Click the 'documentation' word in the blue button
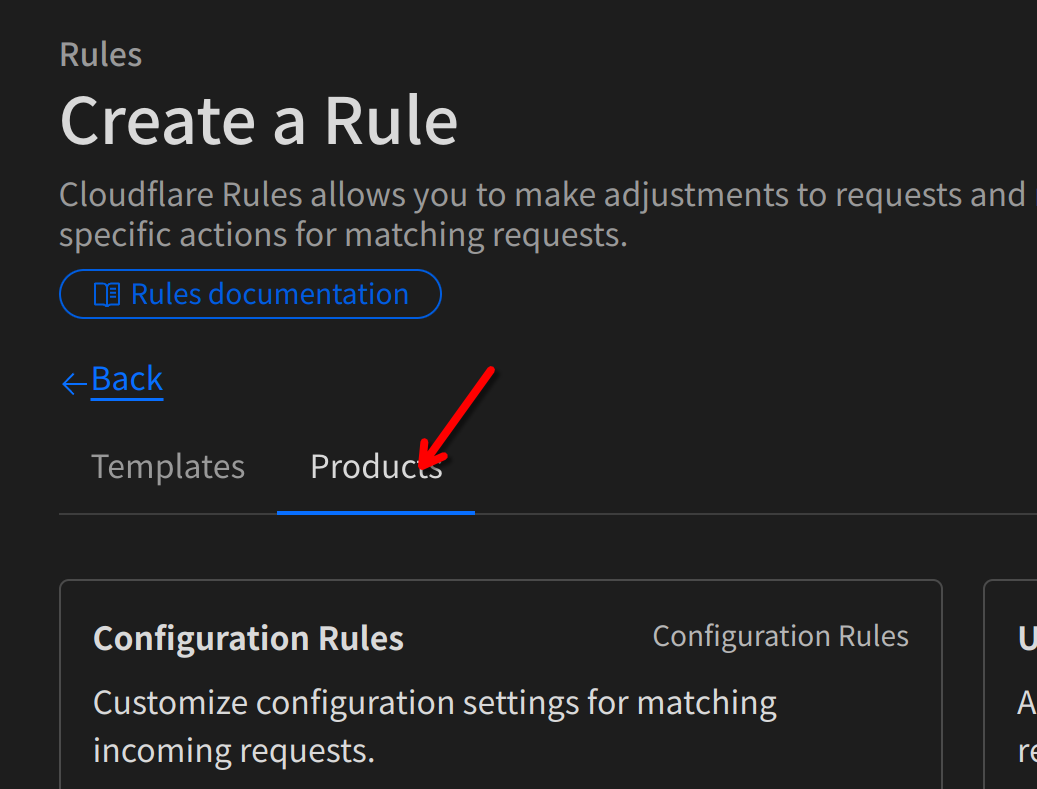This screenshot has height=789, width=1037. tap(308, 294)
